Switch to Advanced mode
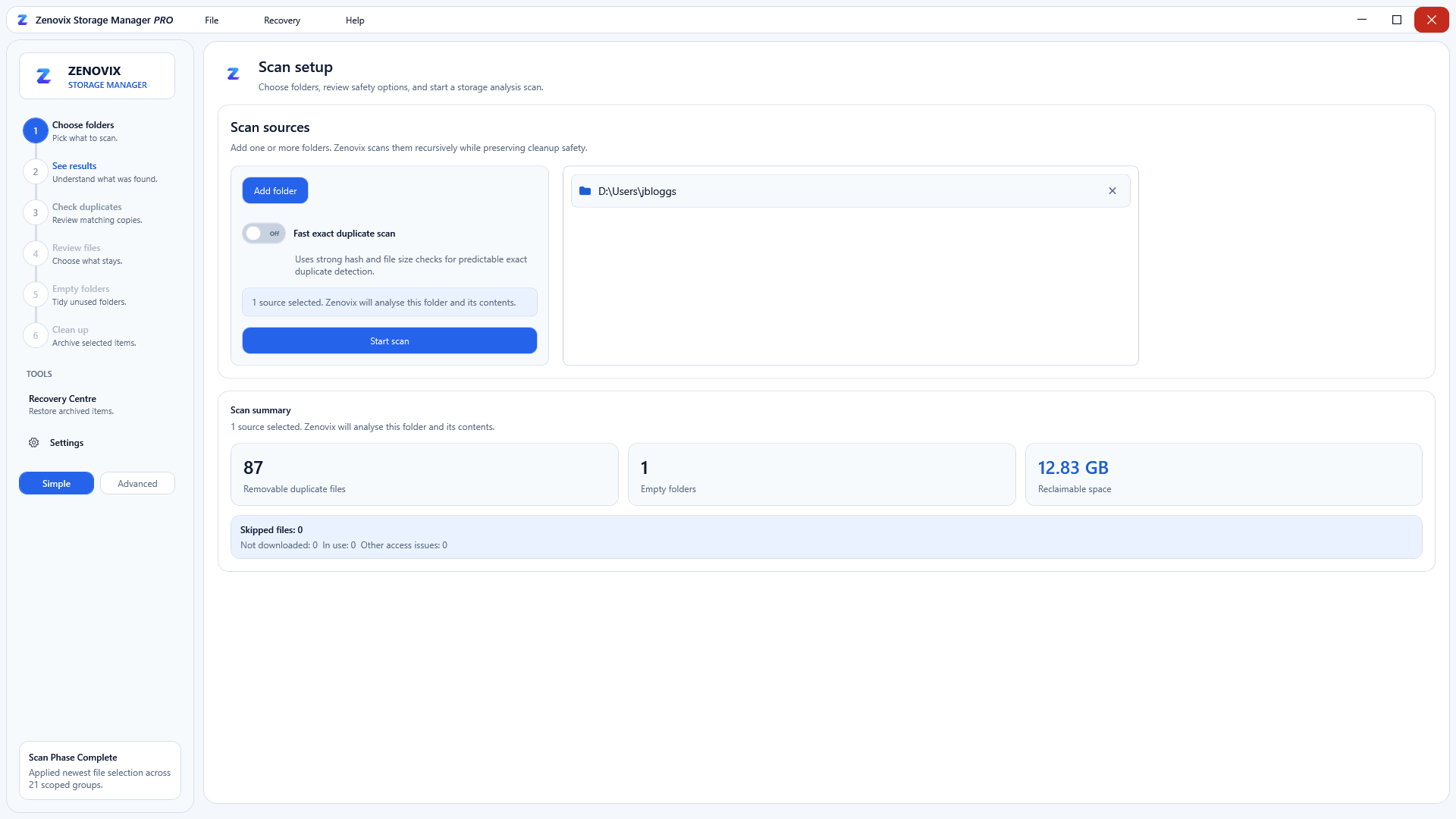The height and width of the screenshot is (819, 1456). point(137,483)
